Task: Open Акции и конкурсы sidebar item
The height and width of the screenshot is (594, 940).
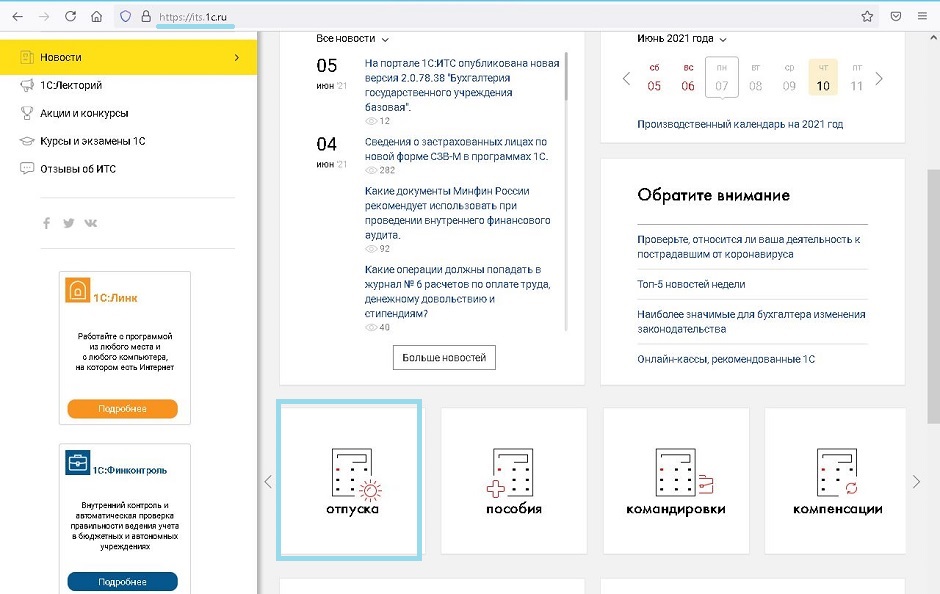Action: pos(84,113)
